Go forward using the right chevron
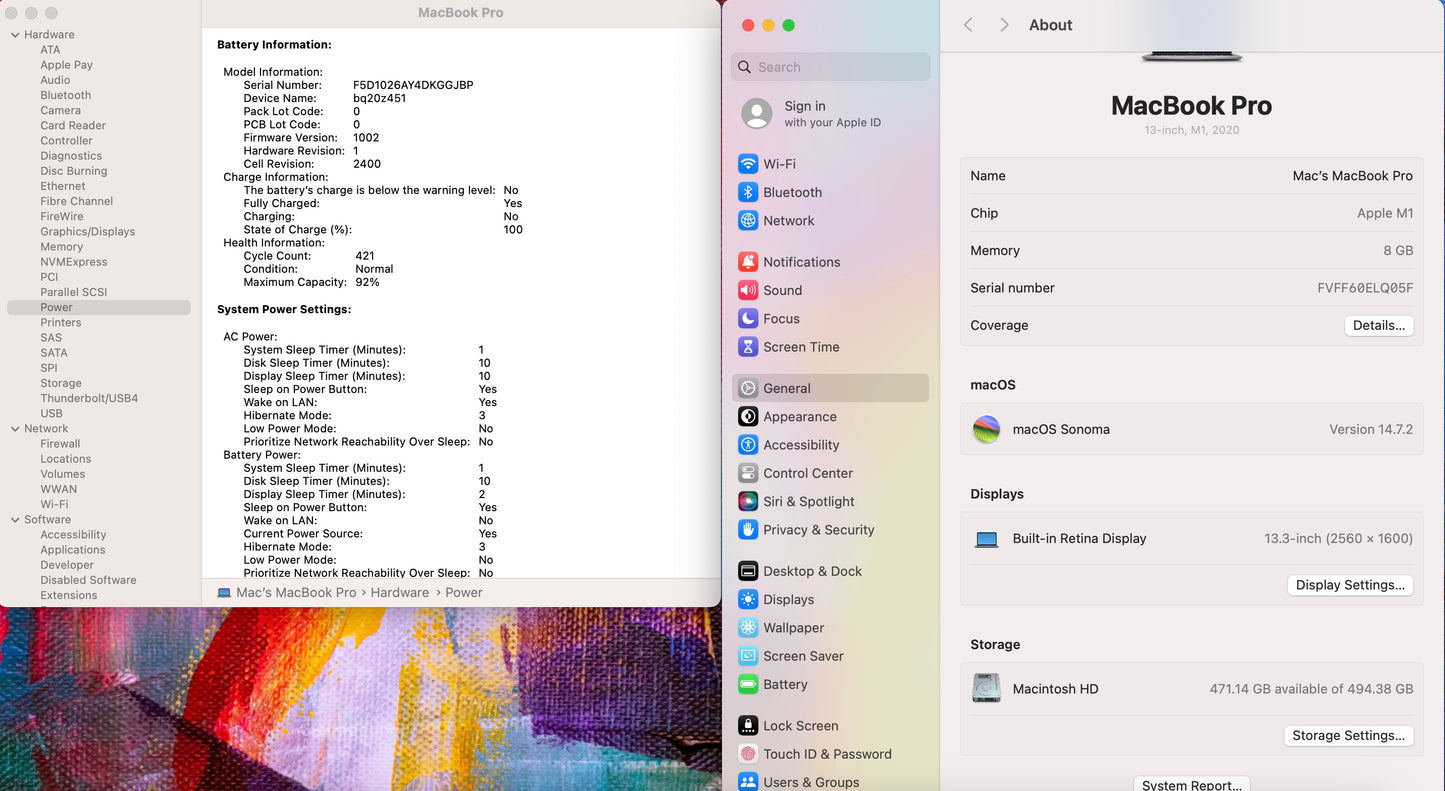 [1004, 25]
